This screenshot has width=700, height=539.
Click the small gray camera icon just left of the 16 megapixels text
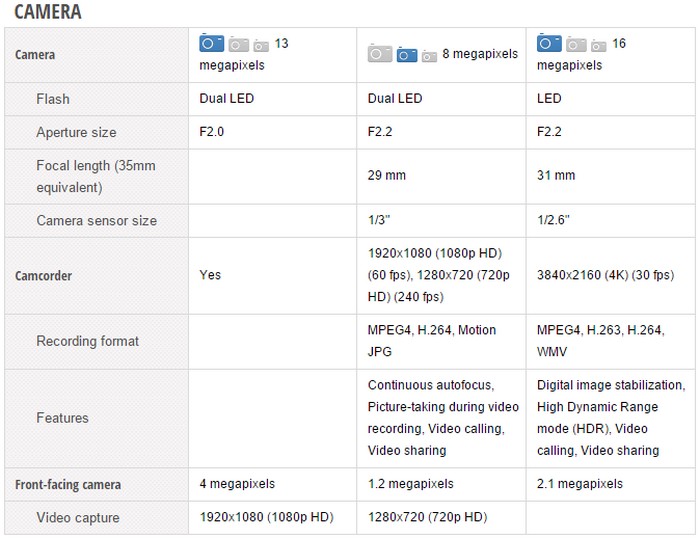click(x=599, y=45)
